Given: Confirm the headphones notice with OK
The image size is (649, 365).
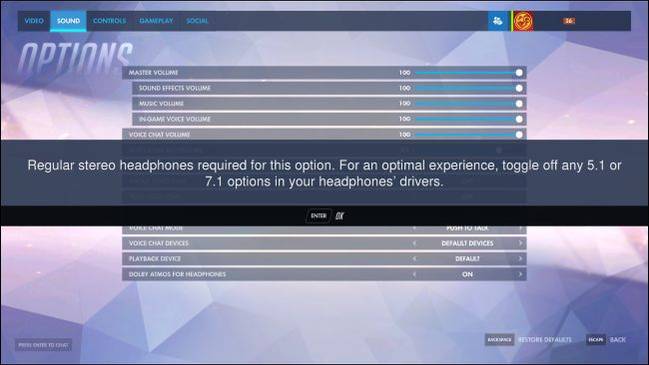Looking at the screenshot, I should point(340,216).
